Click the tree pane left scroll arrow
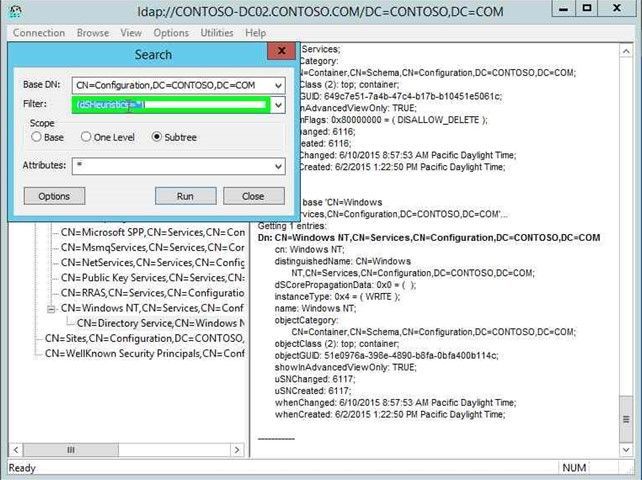642x480 pixels. tap(16, 450)
